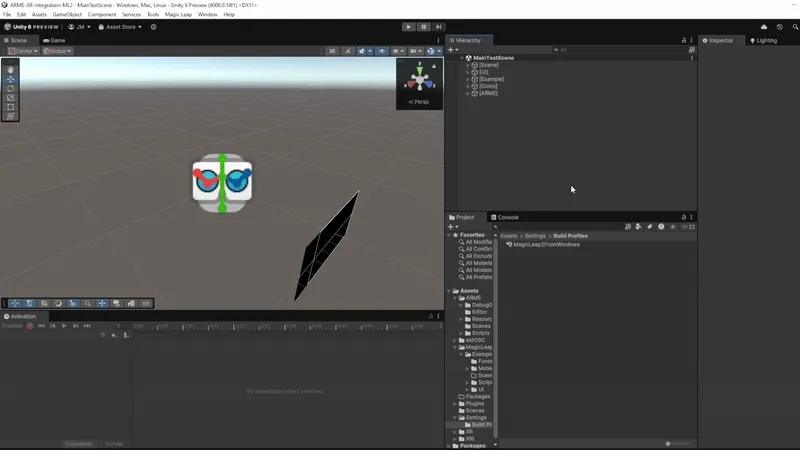Click Settings in the Project breadcrumb

pos(535,236)
